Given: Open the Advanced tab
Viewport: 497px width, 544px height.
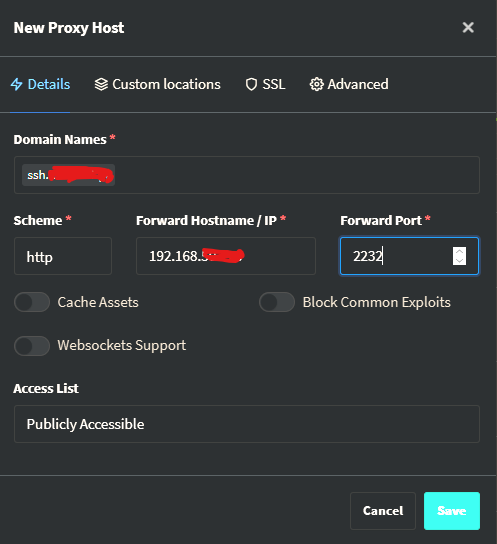Looking at the screenshot, I should [x=349, y=84].
